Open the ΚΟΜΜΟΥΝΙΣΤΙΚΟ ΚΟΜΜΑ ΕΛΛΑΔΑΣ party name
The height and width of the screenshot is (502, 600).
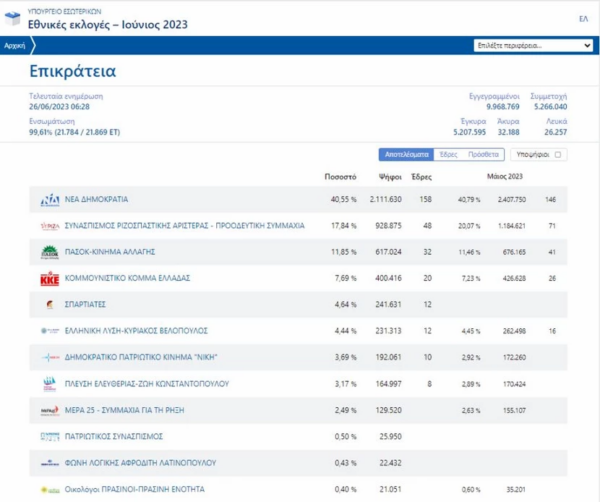coord(127,278)
